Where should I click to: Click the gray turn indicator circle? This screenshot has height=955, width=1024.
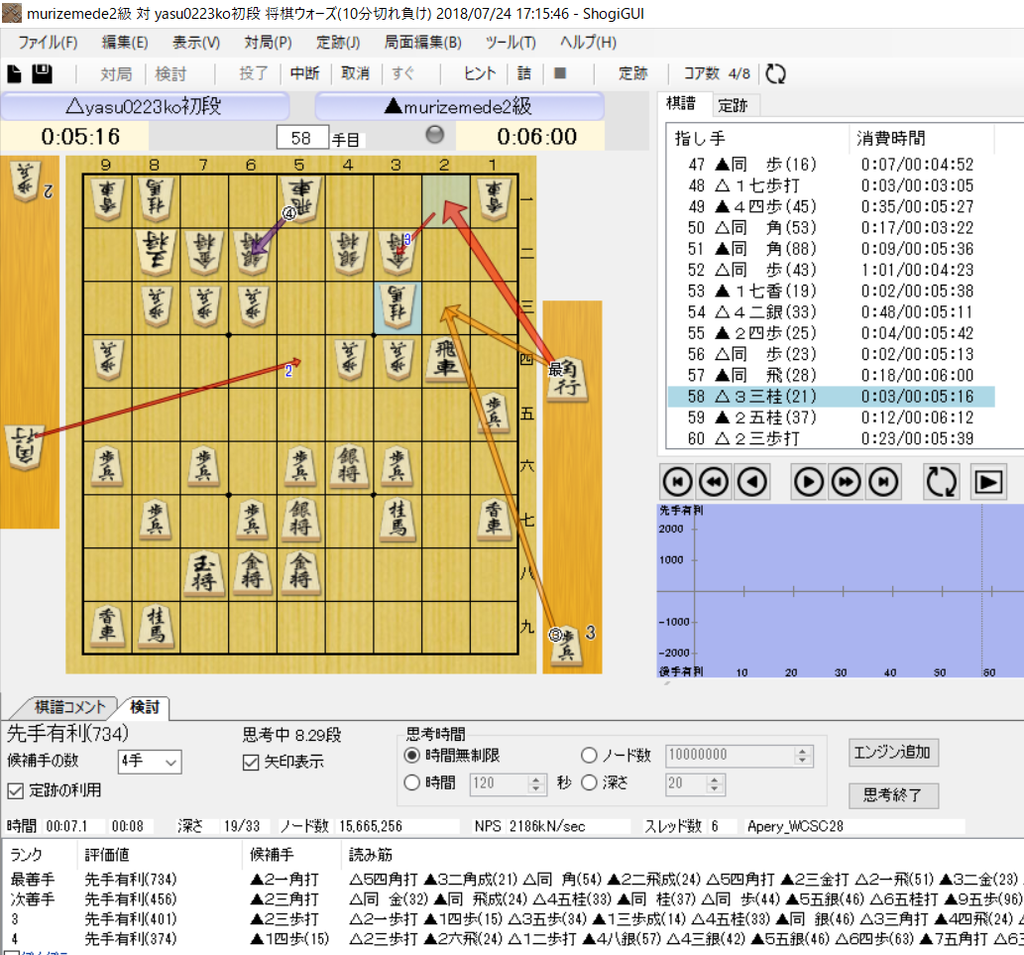(434, 135)
